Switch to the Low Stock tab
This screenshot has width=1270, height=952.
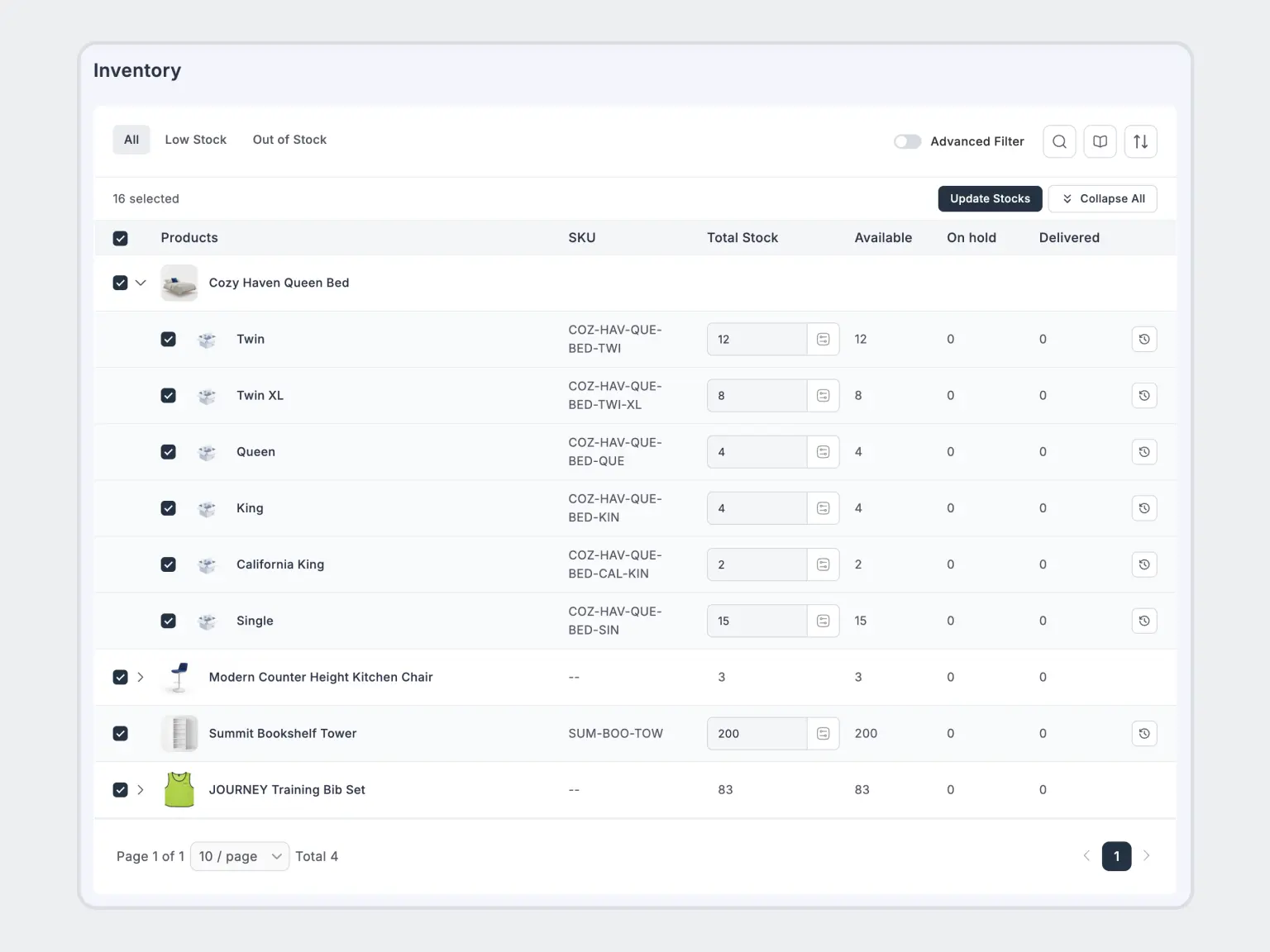(196, 140)
